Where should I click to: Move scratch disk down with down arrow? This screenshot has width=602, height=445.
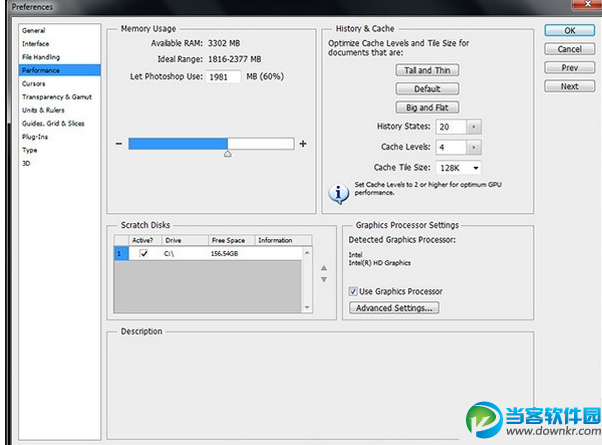(324, 280)
